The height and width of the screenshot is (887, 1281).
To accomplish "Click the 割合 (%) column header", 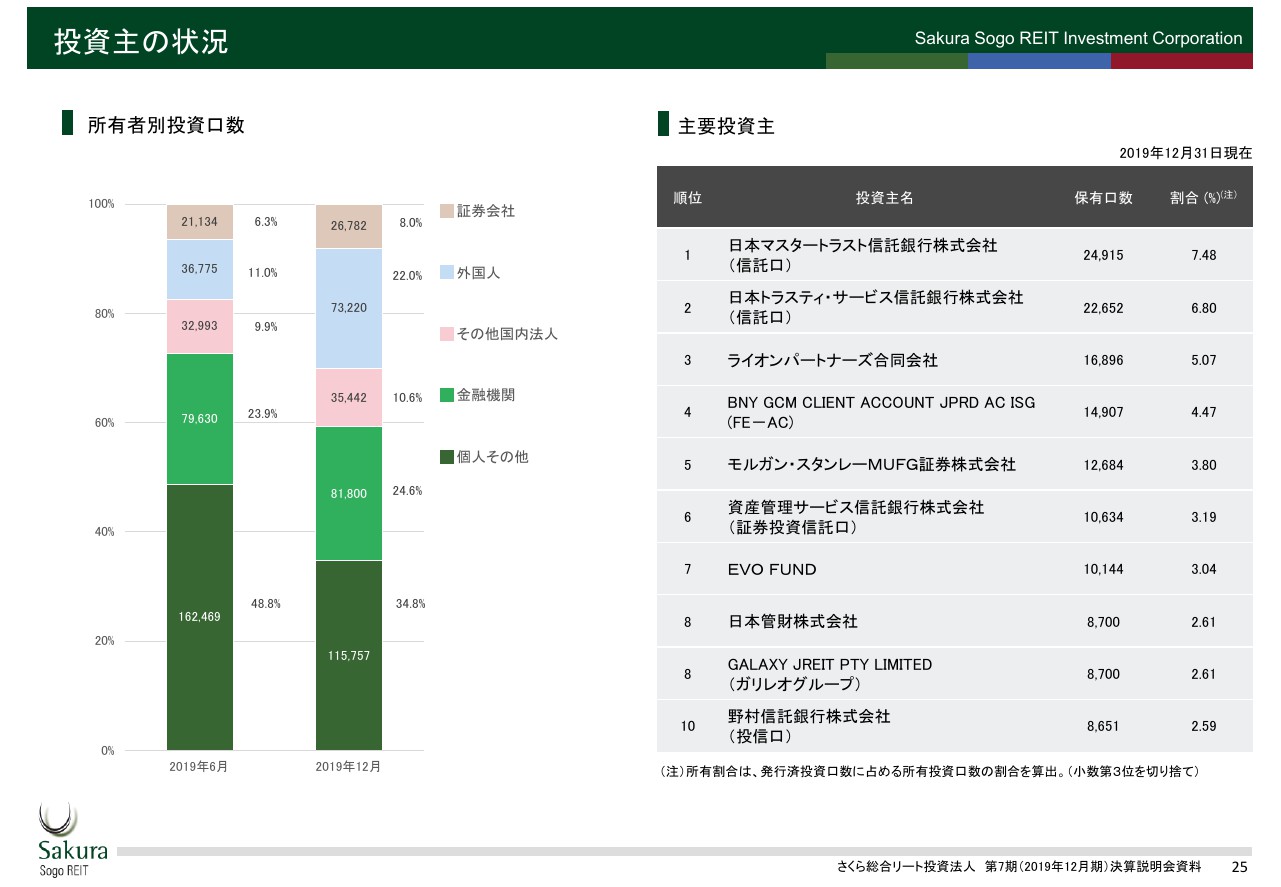I will click(1203, 197).
